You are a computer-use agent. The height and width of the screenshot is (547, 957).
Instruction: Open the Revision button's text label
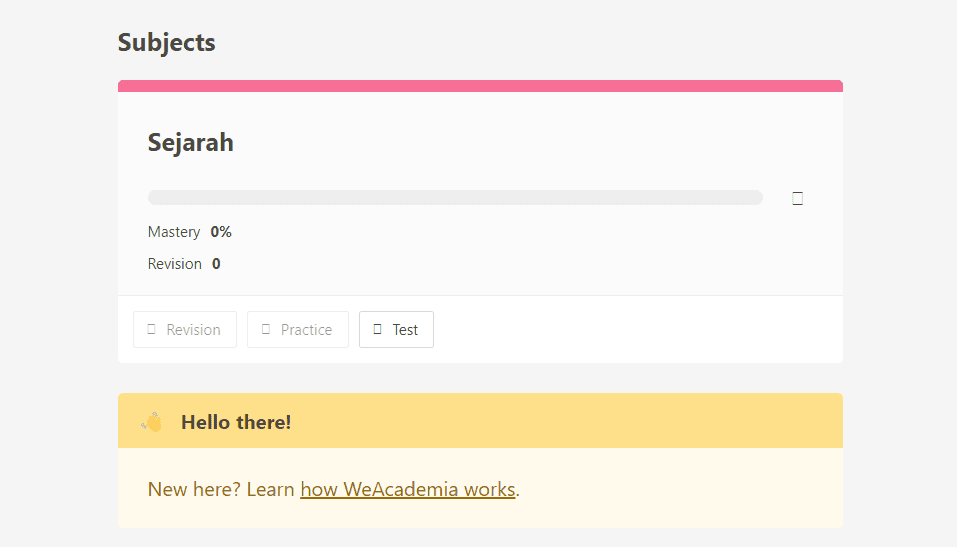[193, 330]
